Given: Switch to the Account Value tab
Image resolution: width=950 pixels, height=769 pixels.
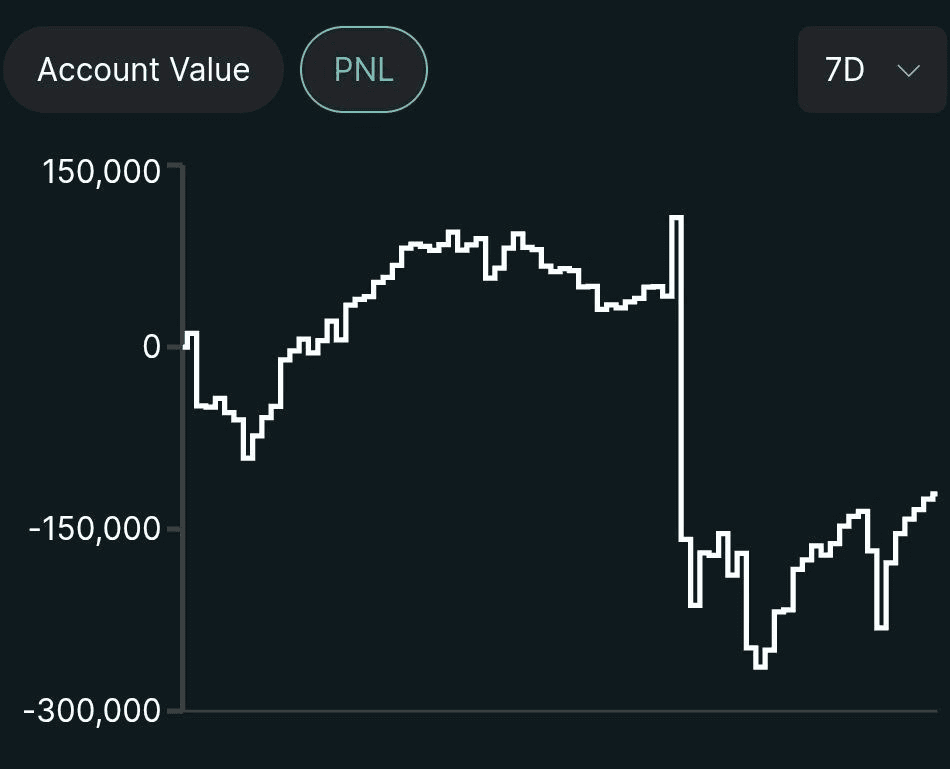Looking at the screenshot, I should pyautogui.click(x=143, y=70).
